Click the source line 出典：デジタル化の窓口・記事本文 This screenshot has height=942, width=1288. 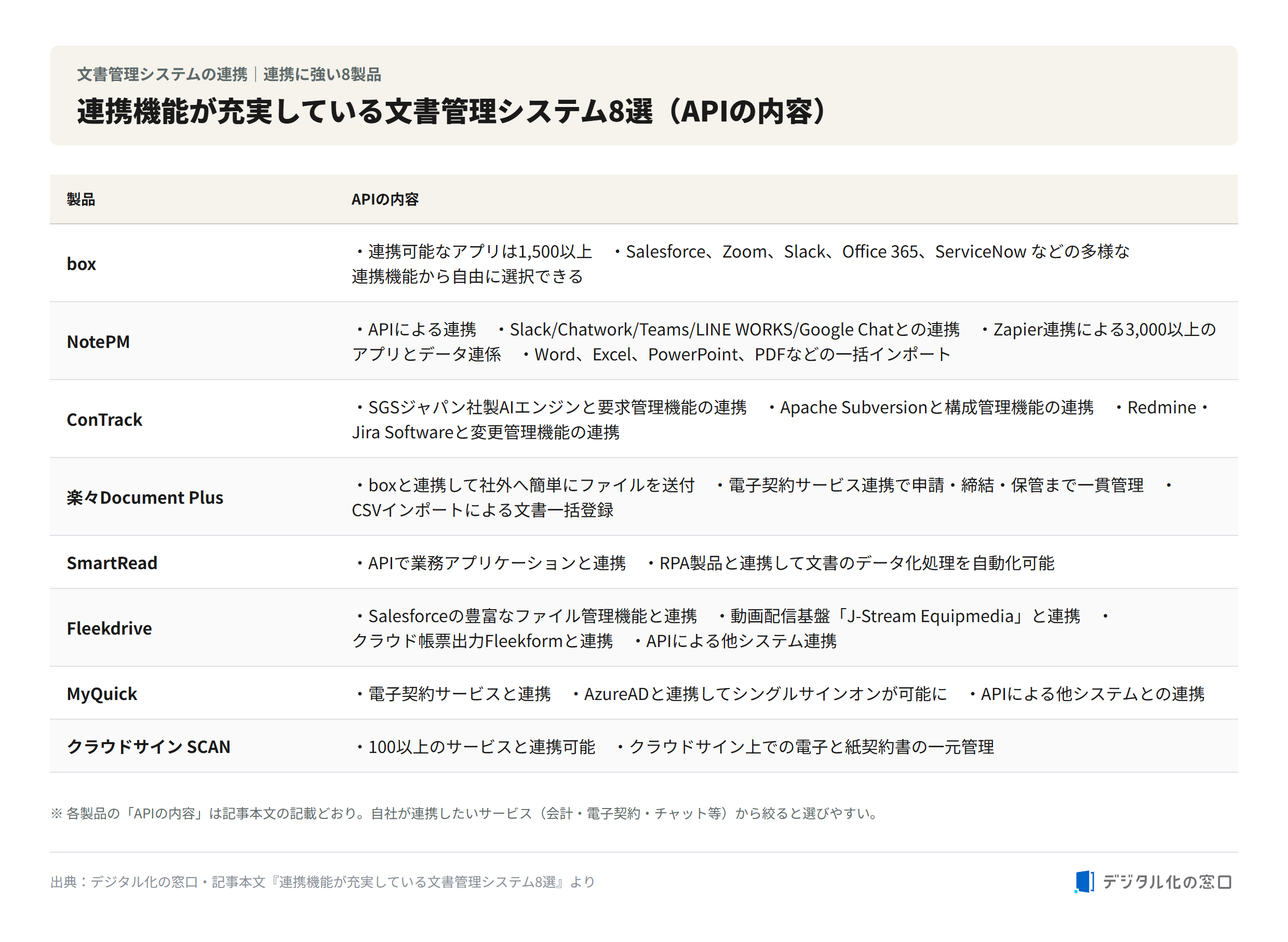(x=323, y=882)
